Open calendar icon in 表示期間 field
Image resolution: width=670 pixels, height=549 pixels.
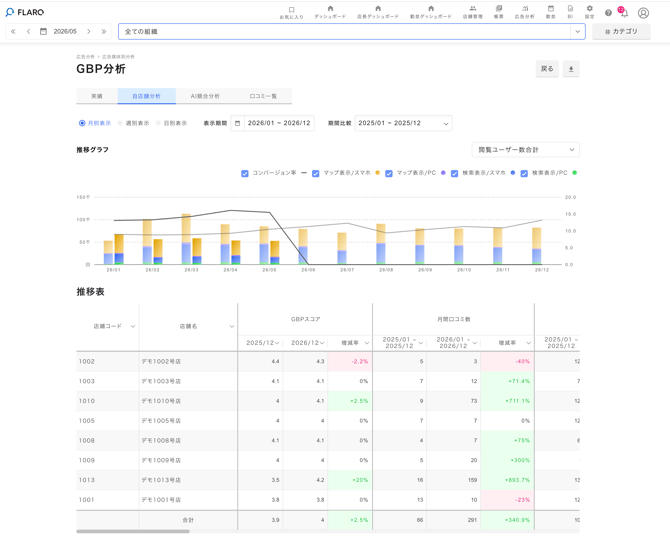[238, 123]
